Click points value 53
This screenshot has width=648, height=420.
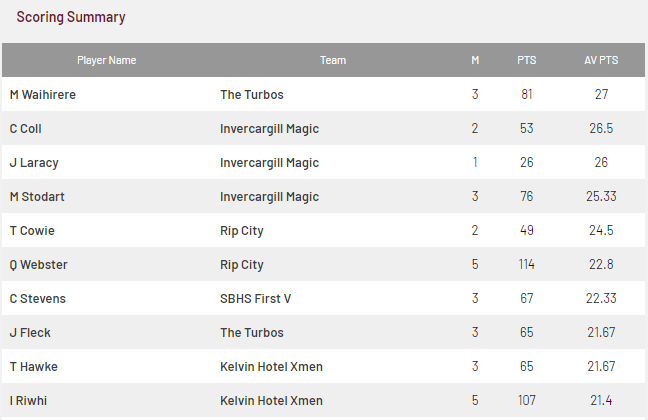coord(526,128)
